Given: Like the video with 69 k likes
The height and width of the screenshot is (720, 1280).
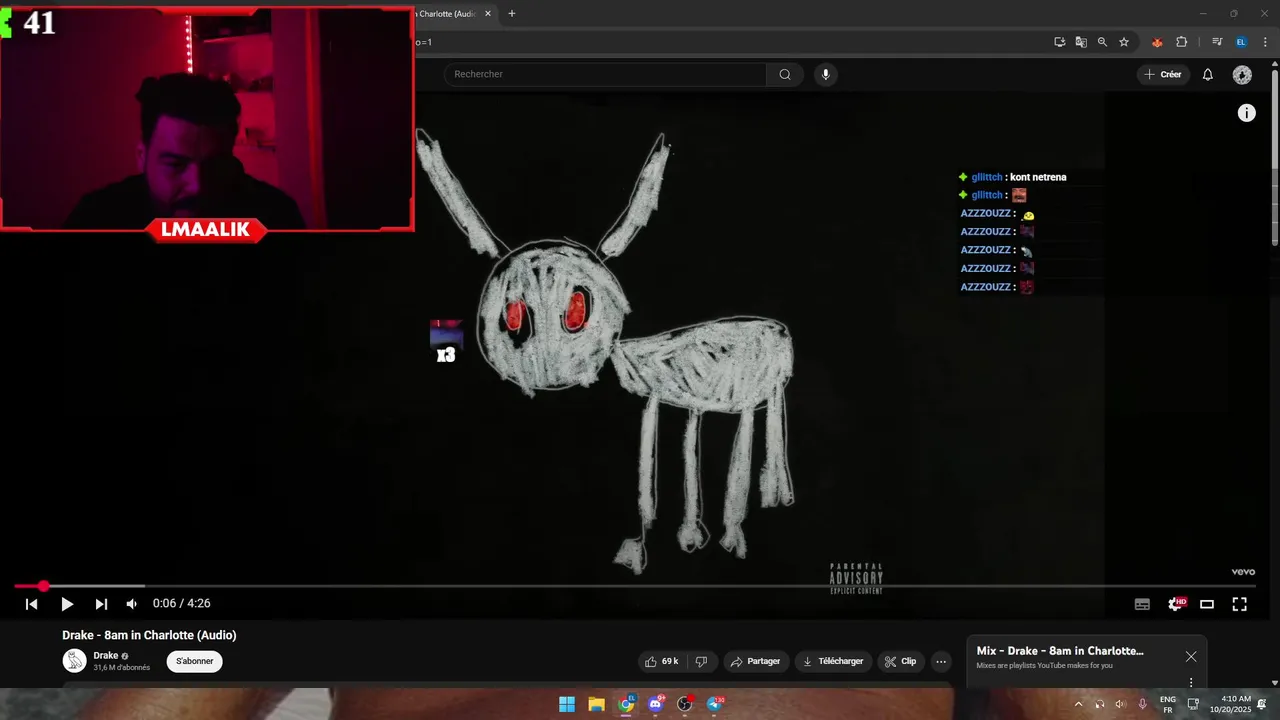Looking at the screenshot, I should point(661,661).
